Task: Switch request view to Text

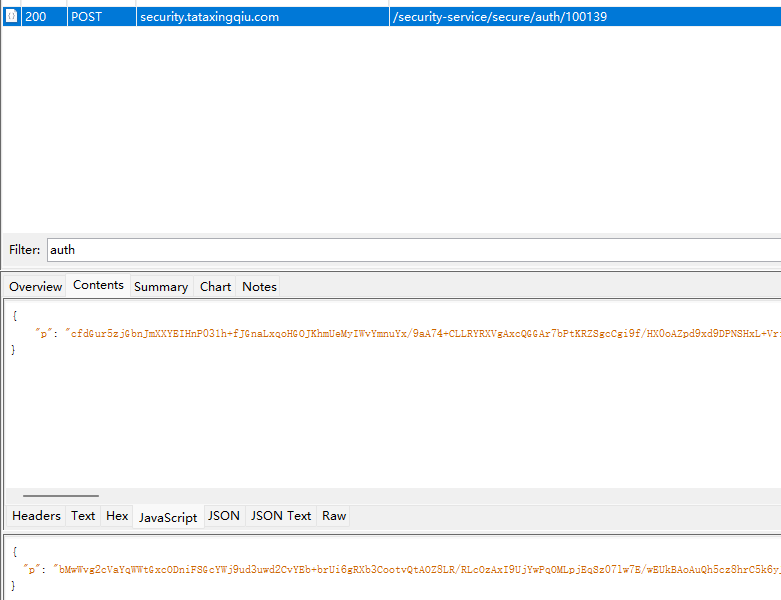Action: (83, 516)
